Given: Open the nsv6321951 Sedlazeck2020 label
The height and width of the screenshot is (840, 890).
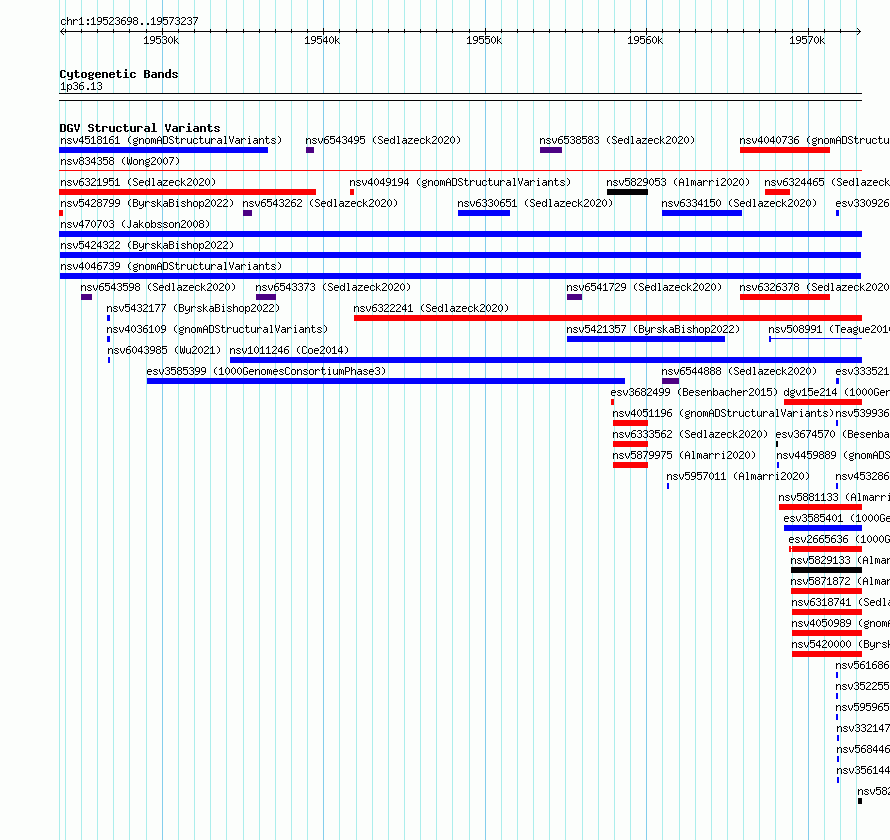Looking at the screenshot, I should pos(138,182).
